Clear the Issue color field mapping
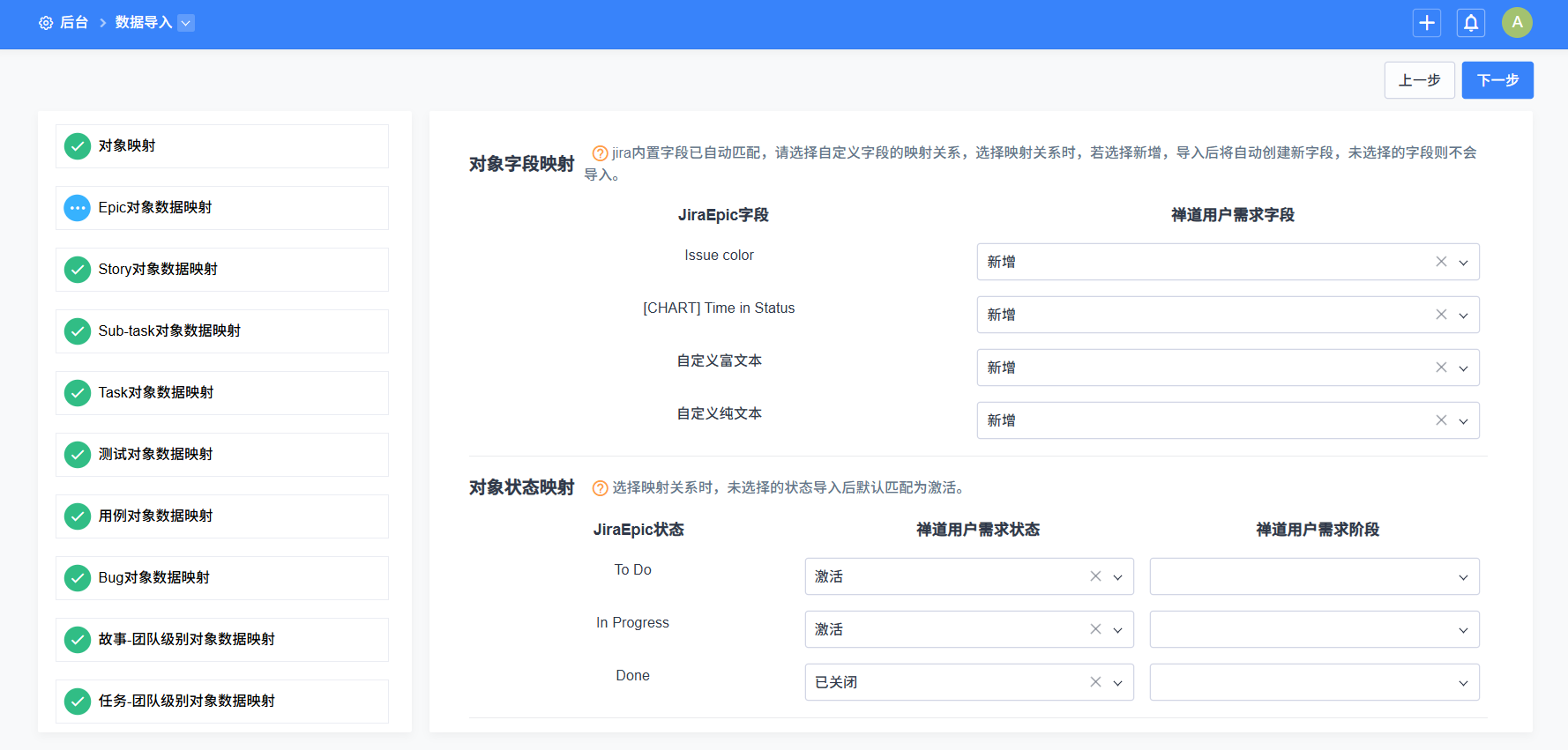Image resolution: width=1568 pixels, height=750 pixels. point(1441,262)
